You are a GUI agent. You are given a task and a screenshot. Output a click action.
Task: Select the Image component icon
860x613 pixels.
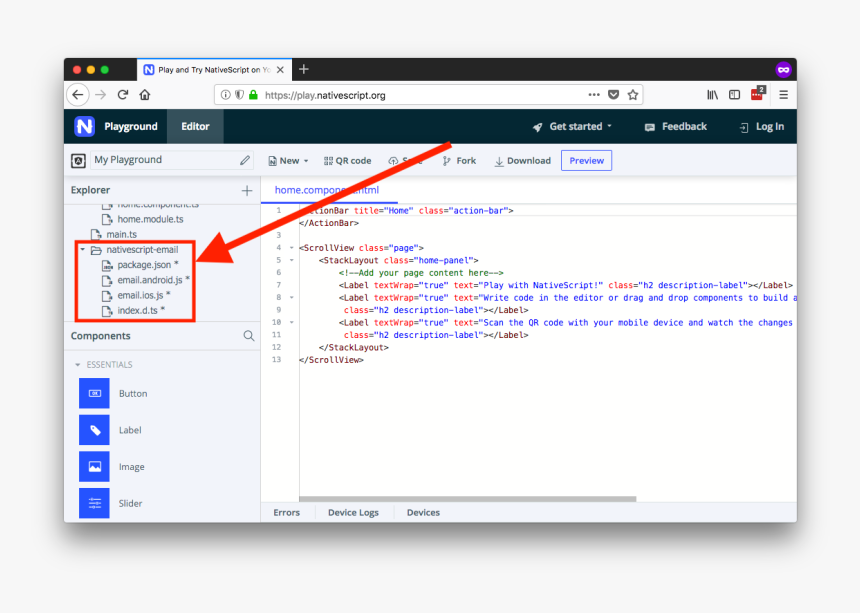(94, 467)
